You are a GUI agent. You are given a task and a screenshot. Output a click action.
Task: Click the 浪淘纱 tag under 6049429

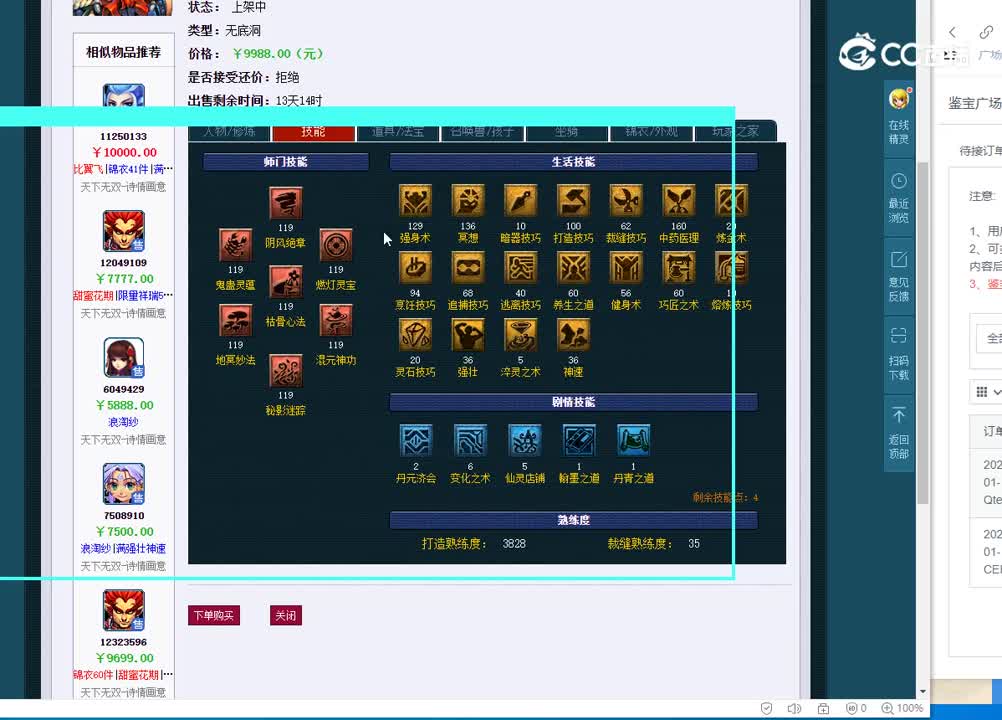[123, 422]
